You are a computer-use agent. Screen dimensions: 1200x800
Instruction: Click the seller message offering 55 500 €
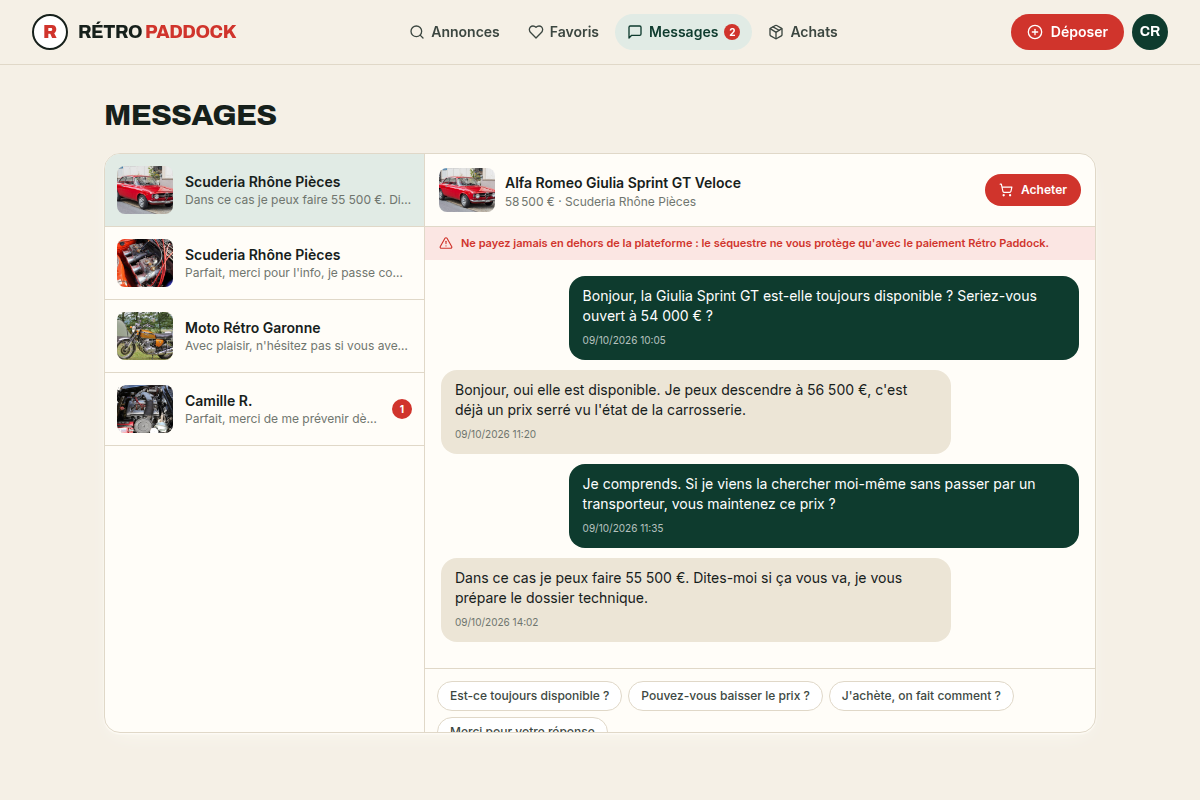[696, 600]
